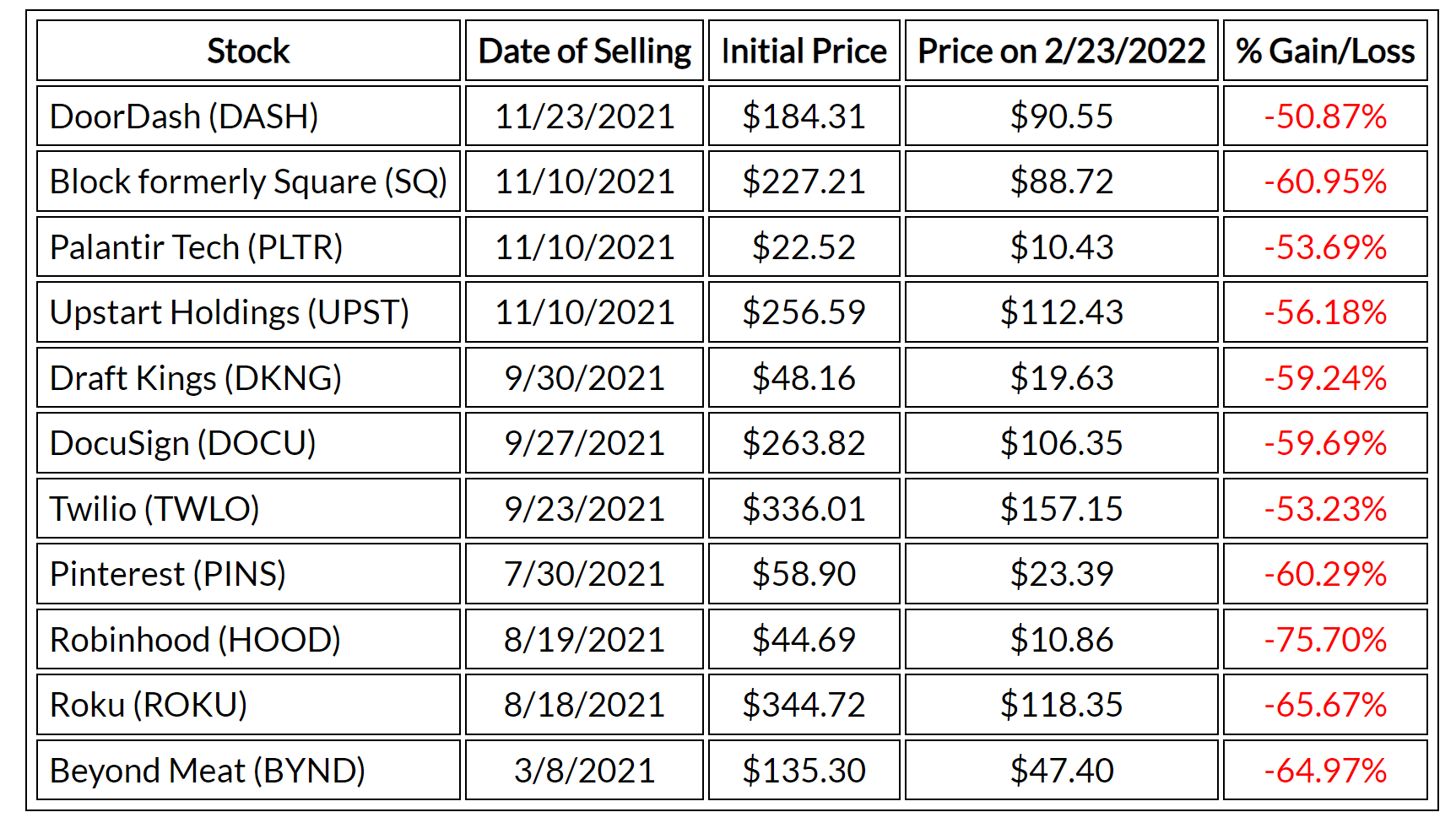The width and height of the screenshot is (1456, 823).
Task: Click the Draft Kings (DKNG) cell
Action: [195, 378]
